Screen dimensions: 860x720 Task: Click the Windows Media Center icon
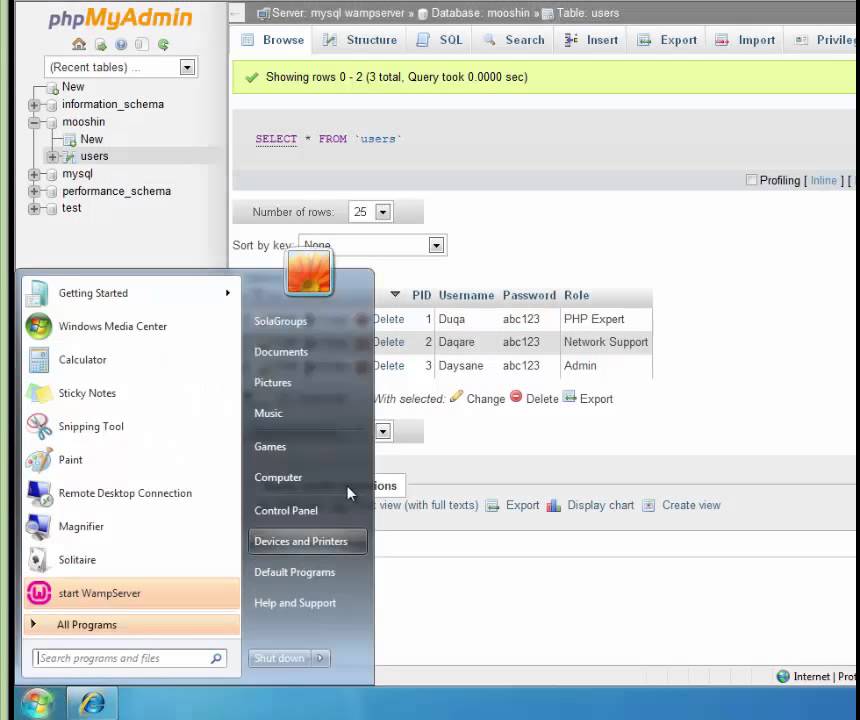38,326
